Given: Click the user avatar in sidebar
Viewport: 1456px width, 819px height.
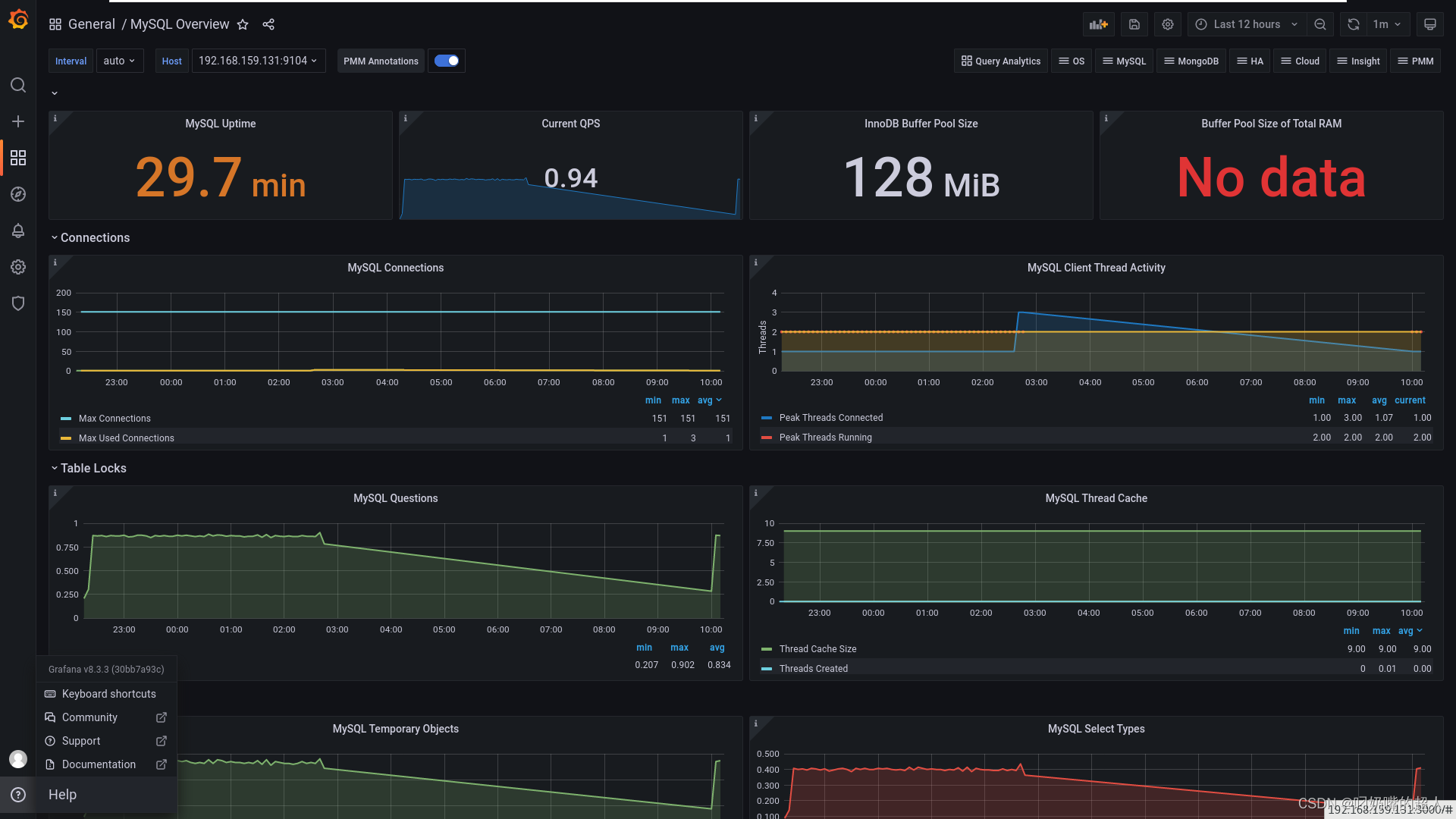Looking at the screenshot, I should coord(18,758).
